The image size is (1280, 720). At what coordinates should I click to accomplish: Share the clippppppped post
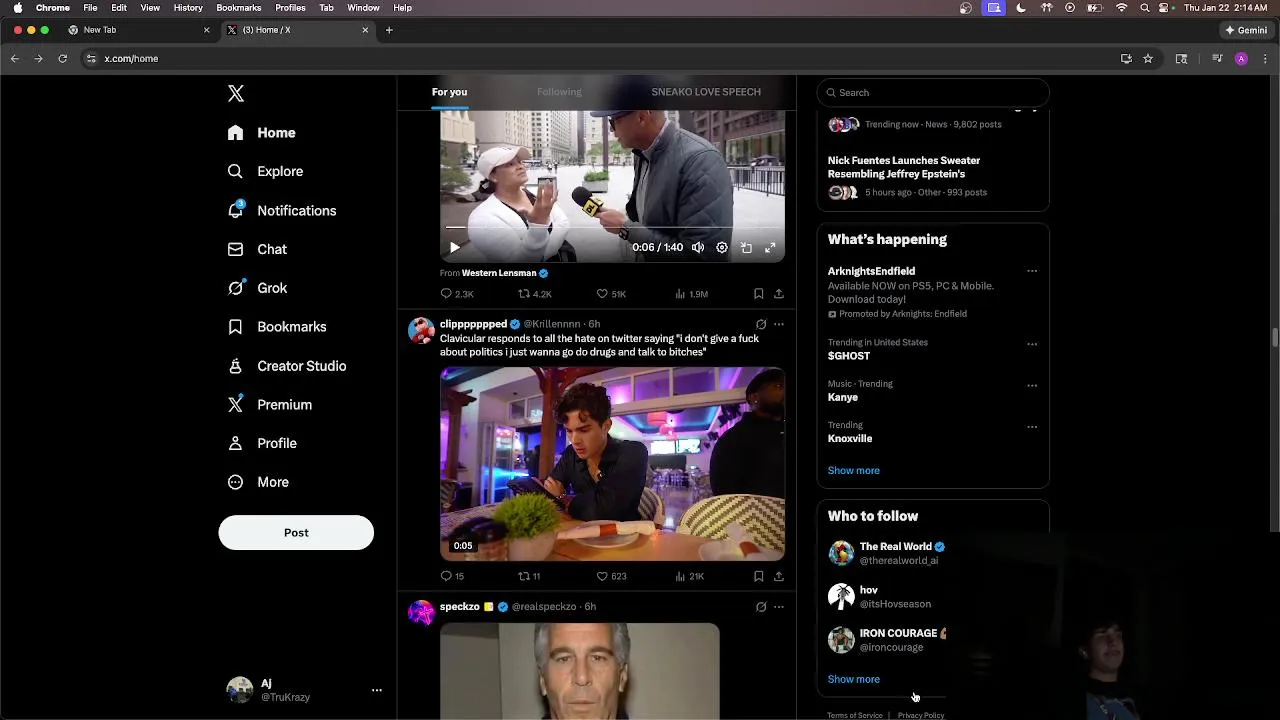(778, 576)
